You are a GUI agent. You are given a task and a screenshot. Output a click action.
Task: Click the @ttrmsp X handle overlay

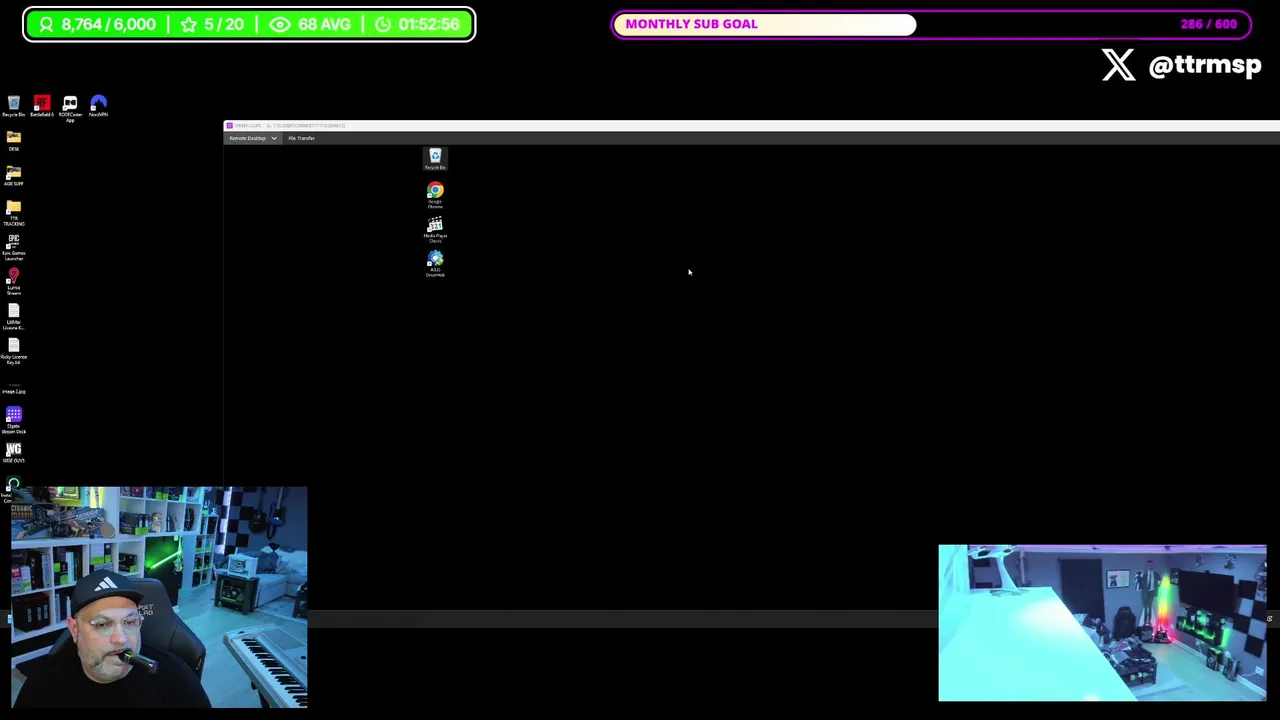(1181, 65)
